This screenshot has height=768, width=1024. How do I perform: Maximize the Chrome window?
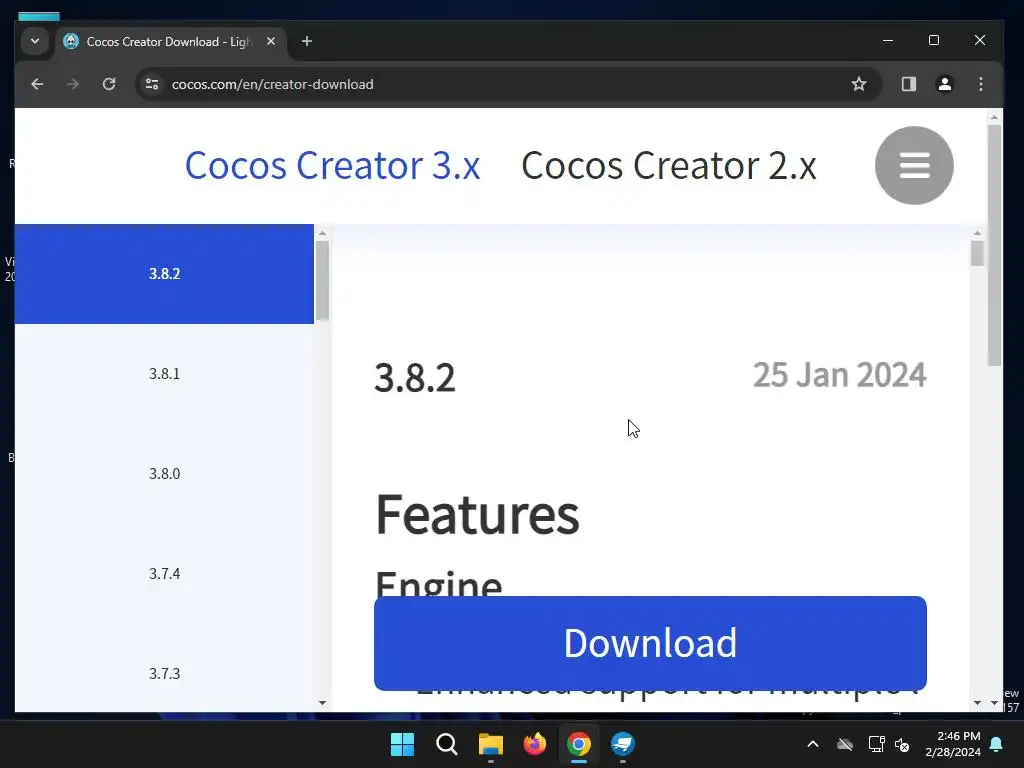click(x=934, y=40)
